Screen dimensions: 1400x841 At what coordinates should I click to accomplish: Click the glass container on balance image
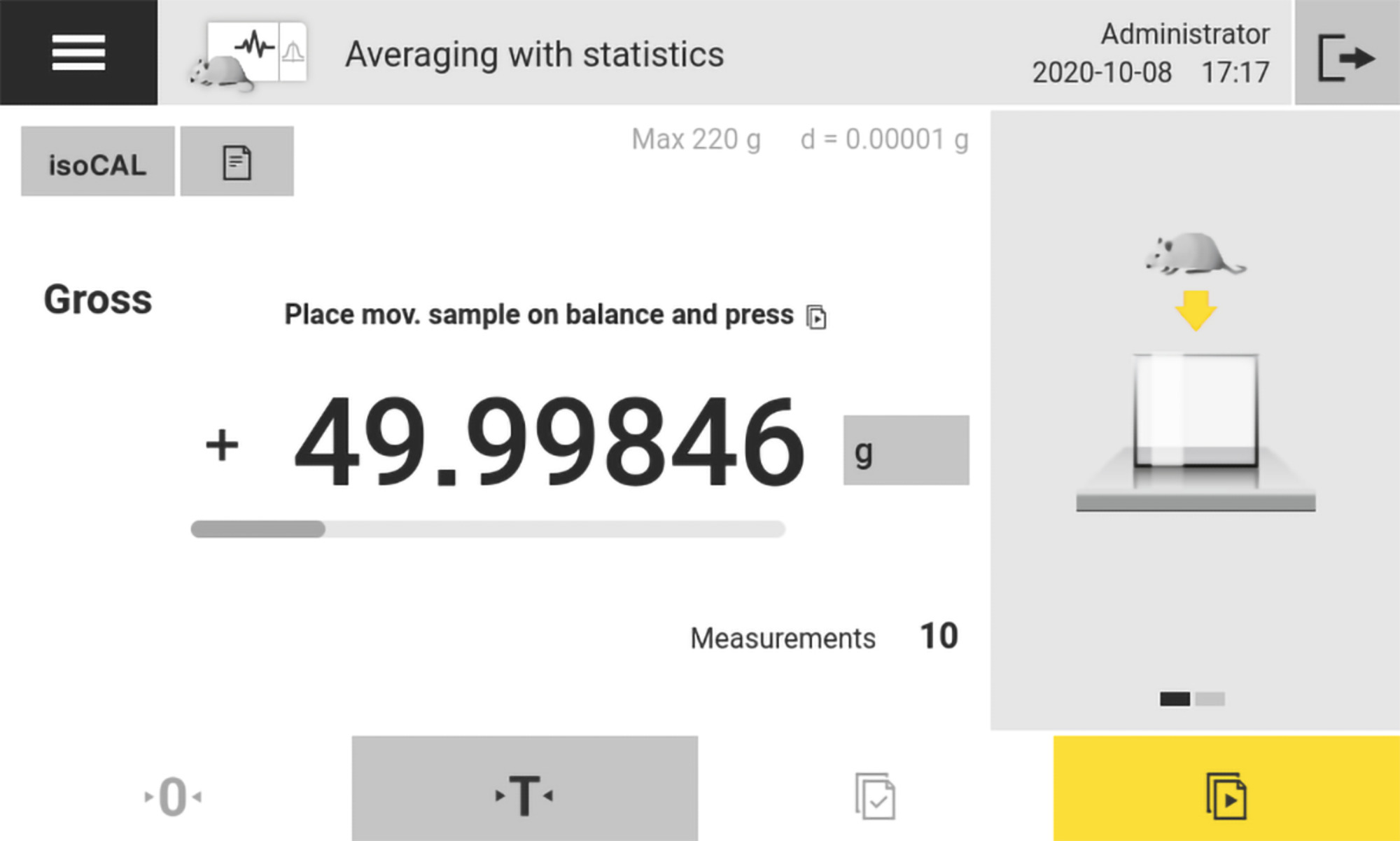pos(1196,410)
